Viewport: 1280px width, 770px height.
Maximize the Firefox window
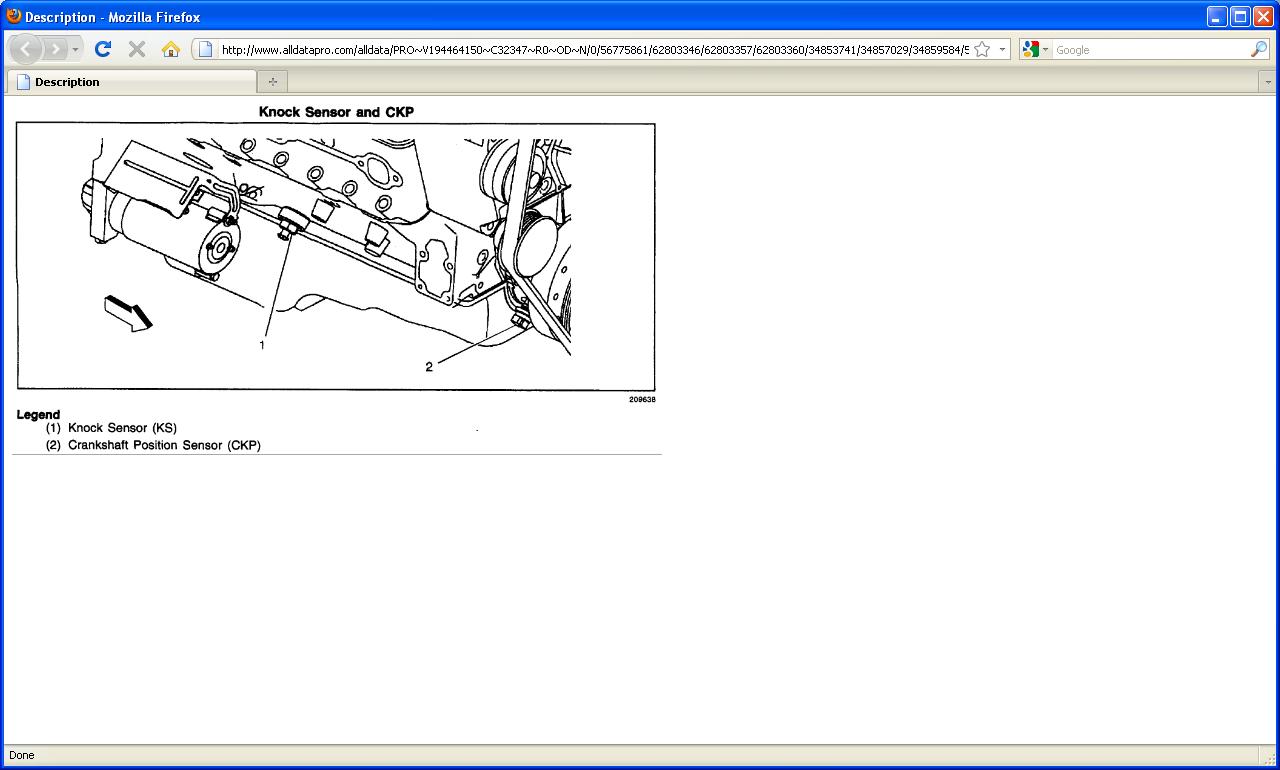tap(1240, 16)
